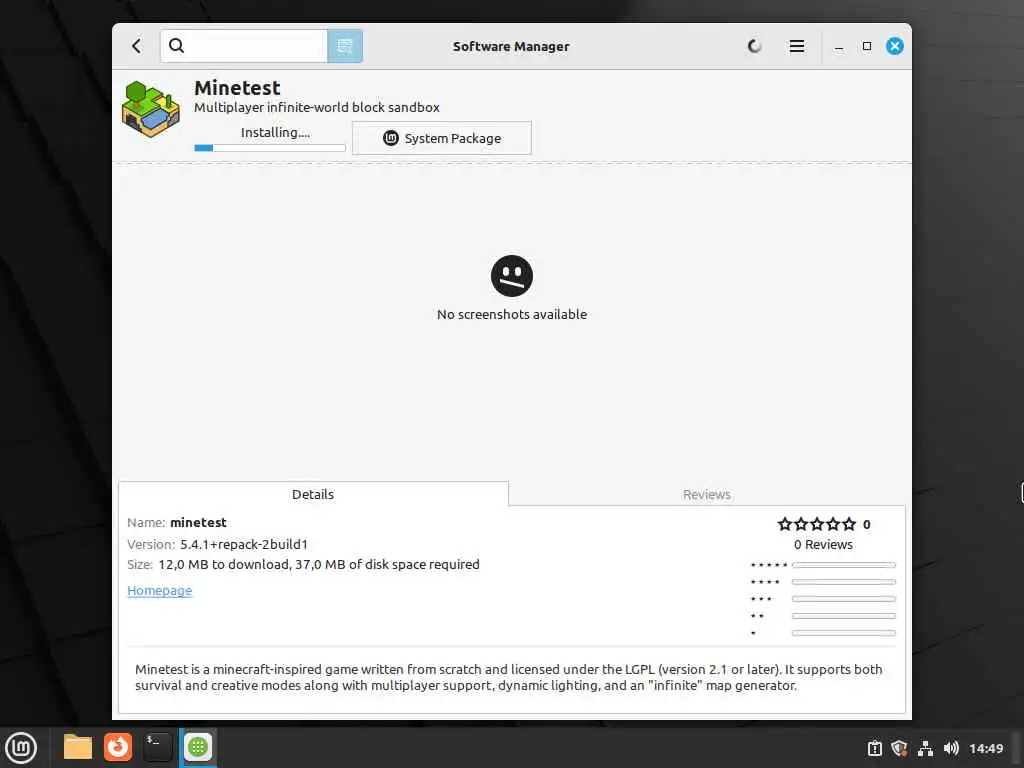1024x768 pixels.
Task: Click the installing progress bar
Action: point(270,148)
